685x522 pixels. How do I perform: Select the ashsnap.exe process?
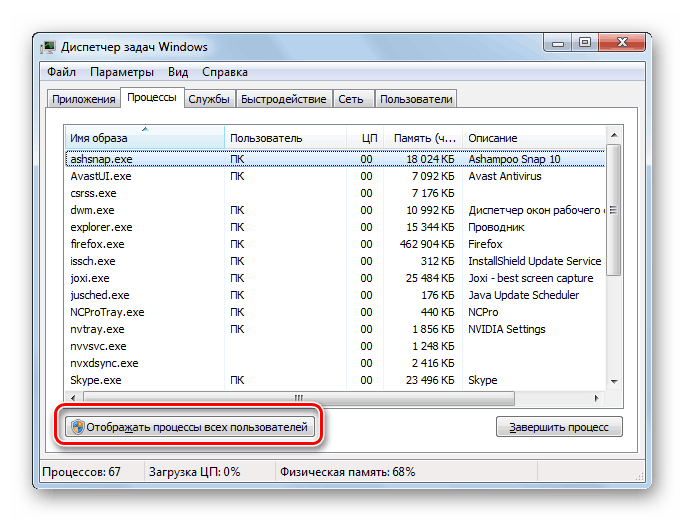335,159
